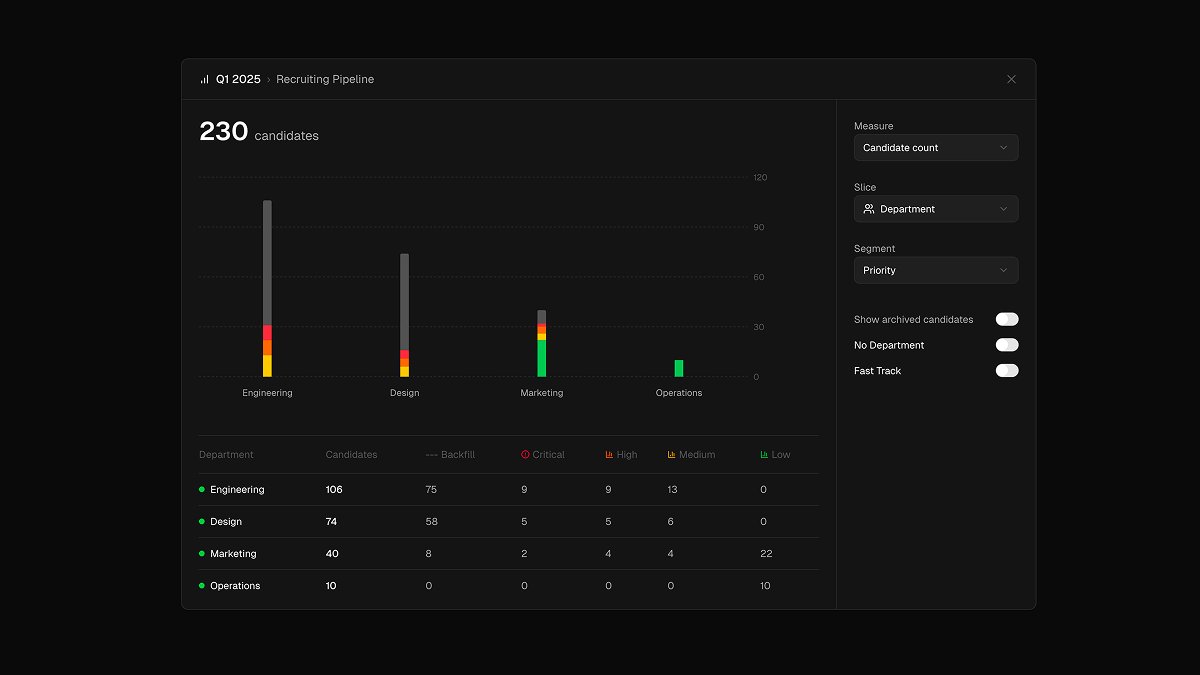The image size is (1200, 675).
Task: Select the Design table row
Action: pos(508,521)
